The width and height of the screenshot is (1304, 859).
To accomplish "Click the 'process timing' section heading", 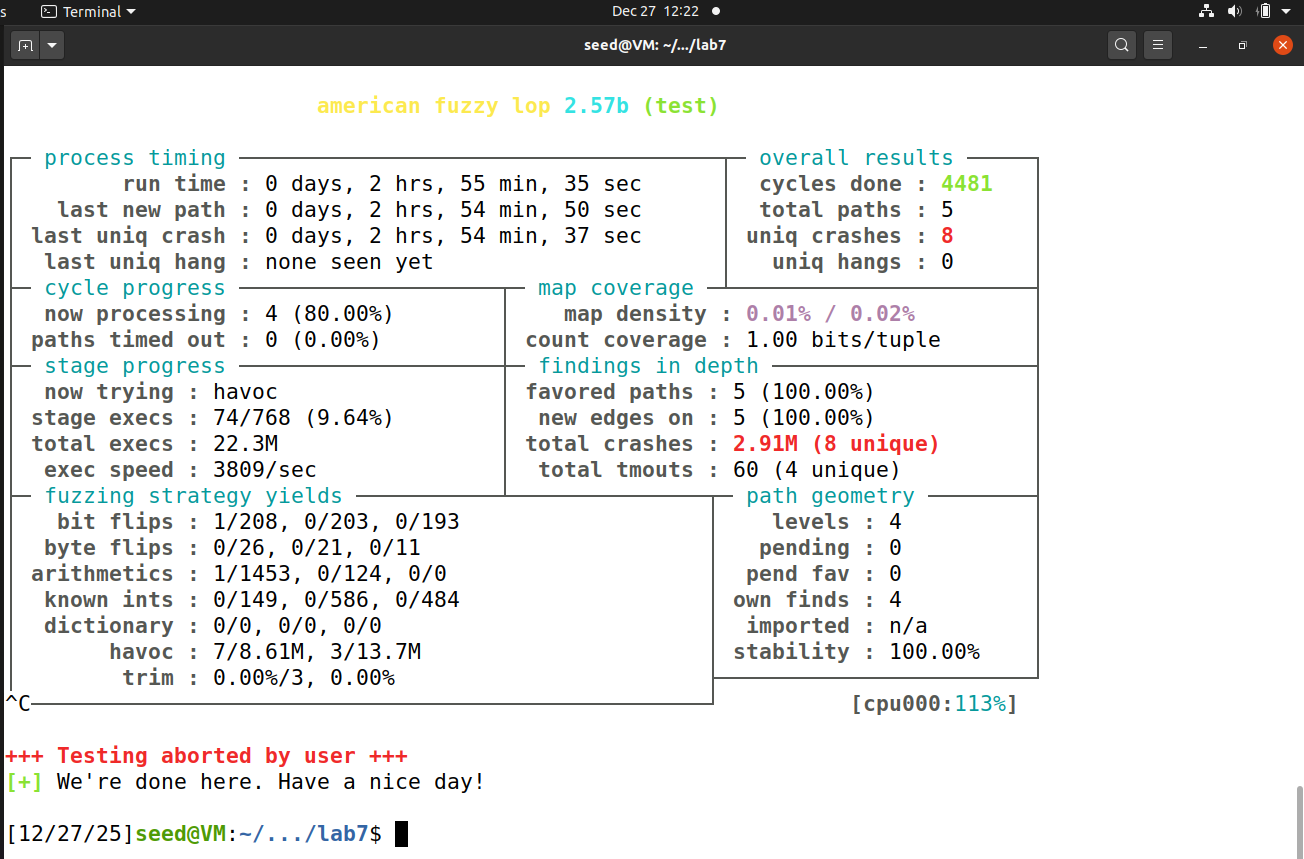I will 135,158.
